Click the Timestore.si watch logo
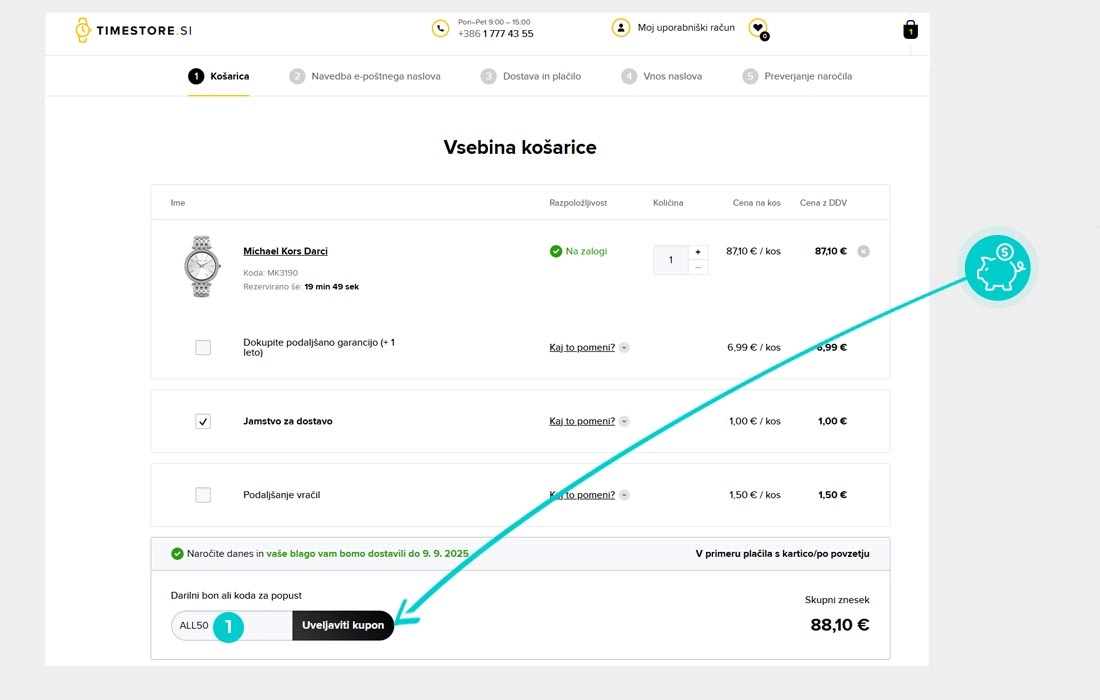The width and height of the screenshot is (1100, 700). pyautogui.click(x=132, y=30)
